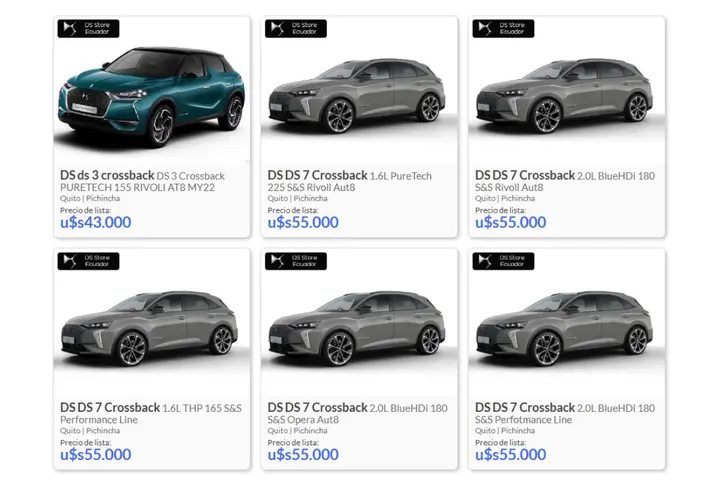The height and width of the screenshot is (488, 728).
Task: Click DS Store badge on THP 165 card
Action: click(88, 261)
